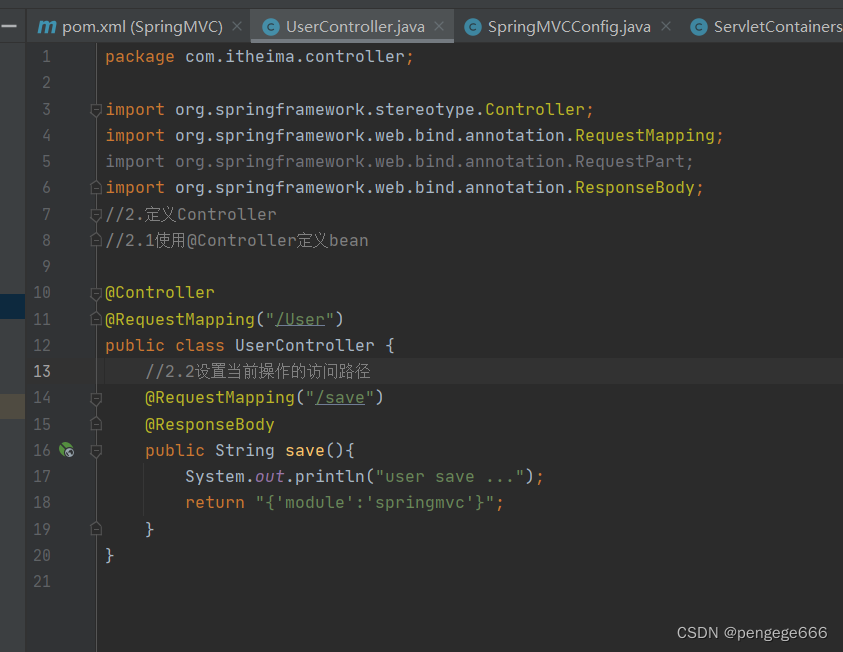Click the class icon on UserController.java tab
Image resolution: width=843 pixels, height=652 pixels.
tap(270, 27)
